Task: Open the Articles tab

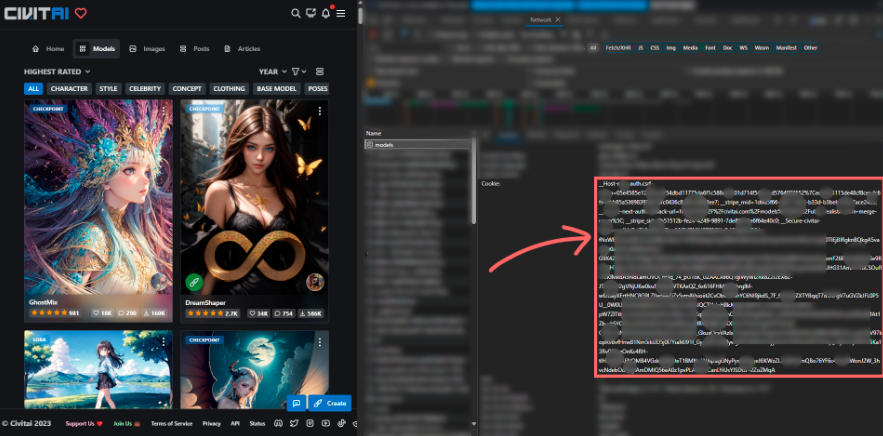Action: (242, 49)
